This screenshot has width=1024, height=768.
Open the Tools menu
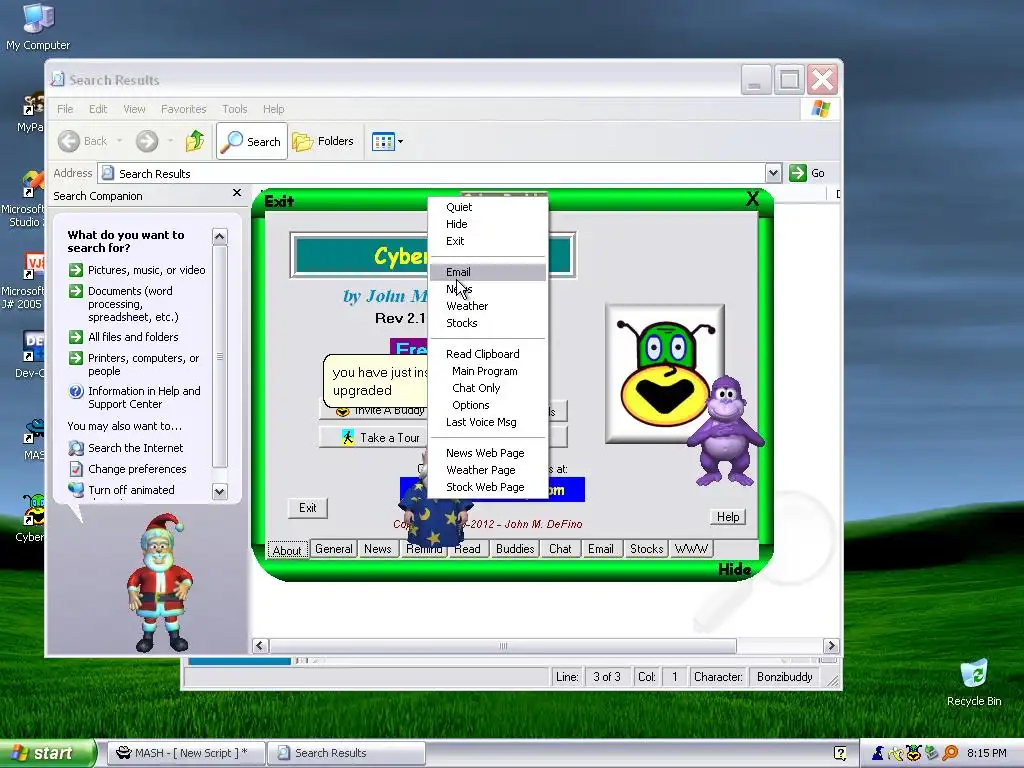(234, 109)
